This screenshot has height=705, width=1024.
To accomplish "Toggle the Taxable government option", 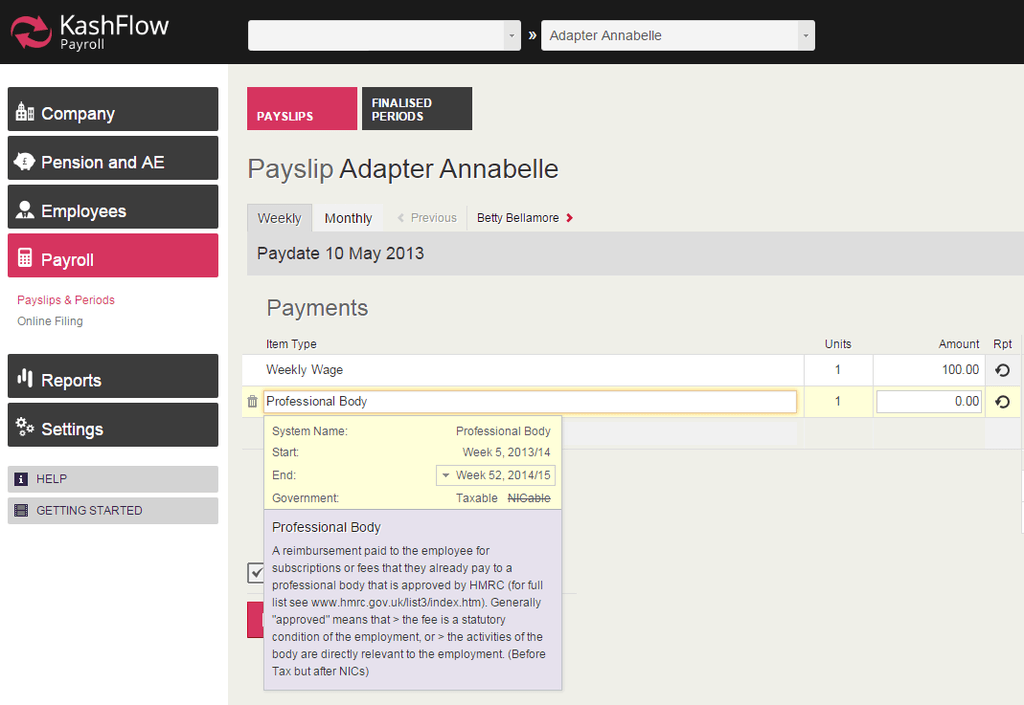I will [477, 498].
